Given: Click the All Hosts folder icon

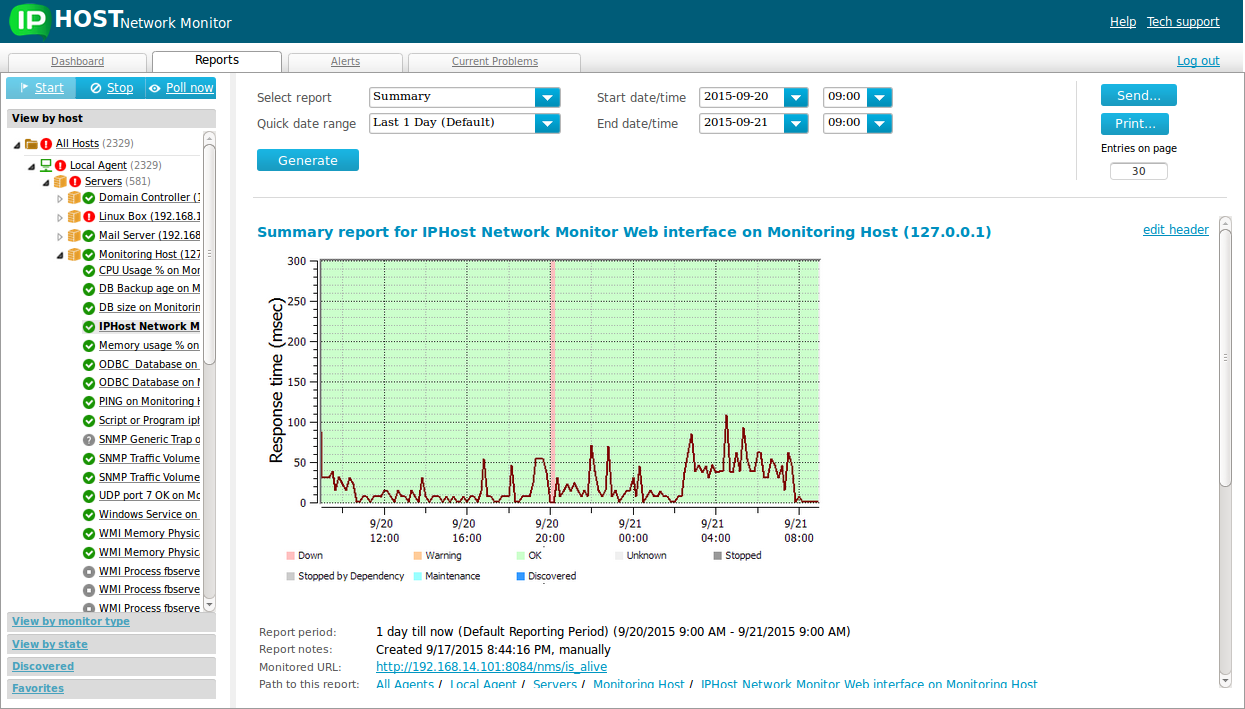Looking at the screenshot, I should 32,144.
